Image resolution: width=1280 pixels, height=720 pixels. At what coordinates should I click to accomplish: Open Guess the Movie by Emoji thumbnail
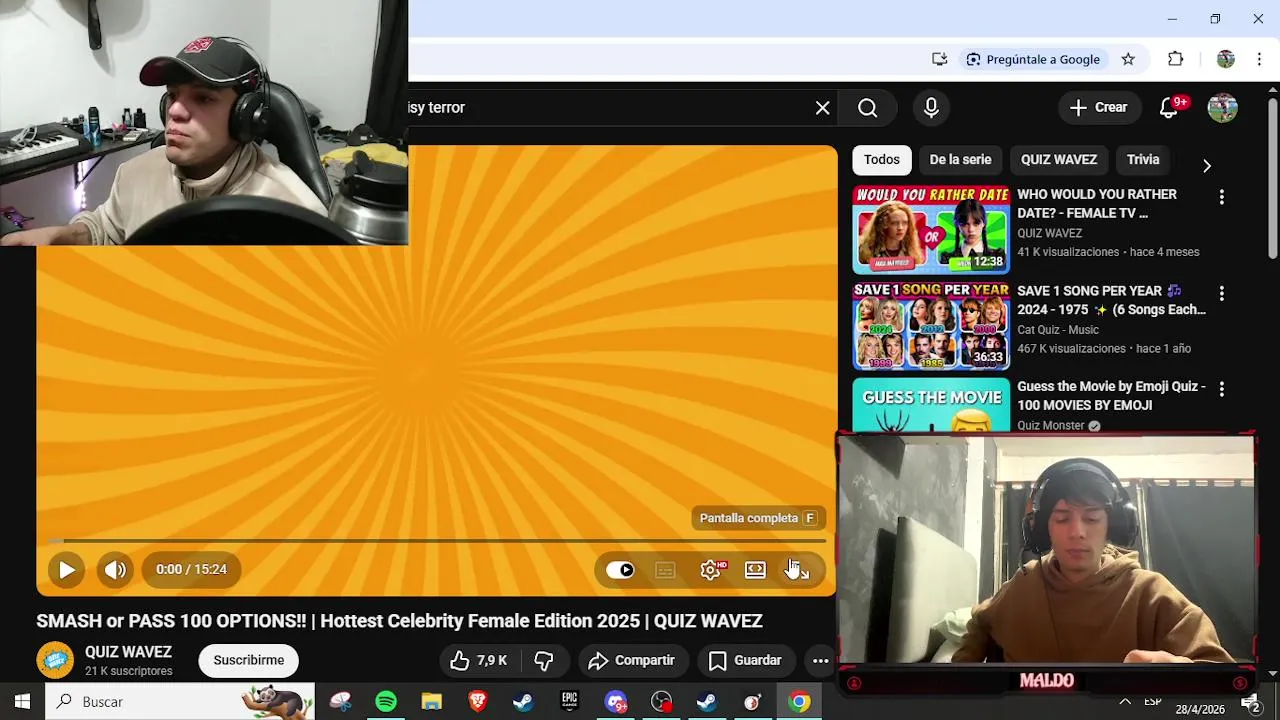[931, 406]
